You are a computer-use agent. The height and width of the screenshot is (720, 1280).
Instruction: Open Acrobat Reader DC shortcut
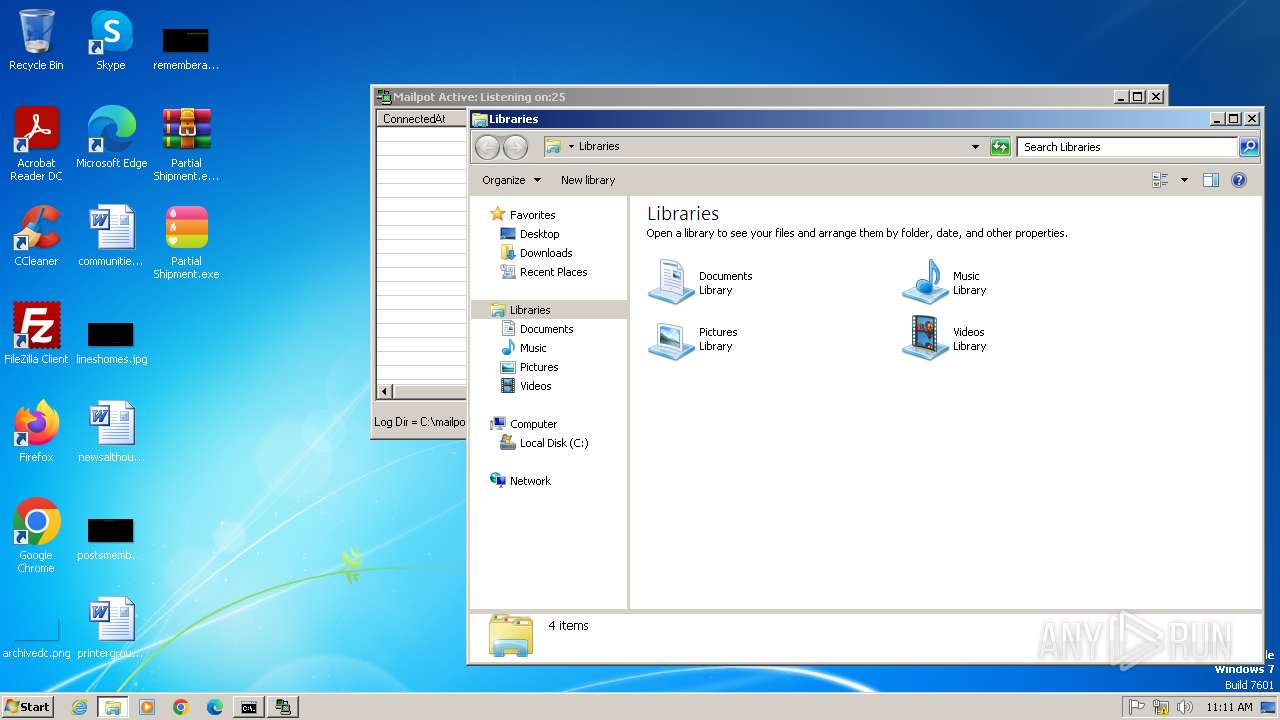(x=36, y=144)
